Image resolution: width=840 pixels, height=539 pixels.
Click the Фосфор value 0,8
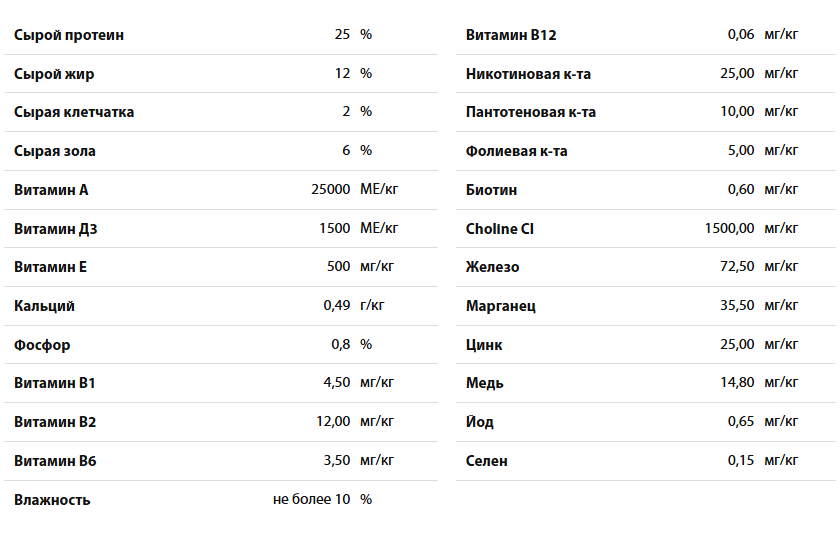pyautogui.click(x=341, y=345)
